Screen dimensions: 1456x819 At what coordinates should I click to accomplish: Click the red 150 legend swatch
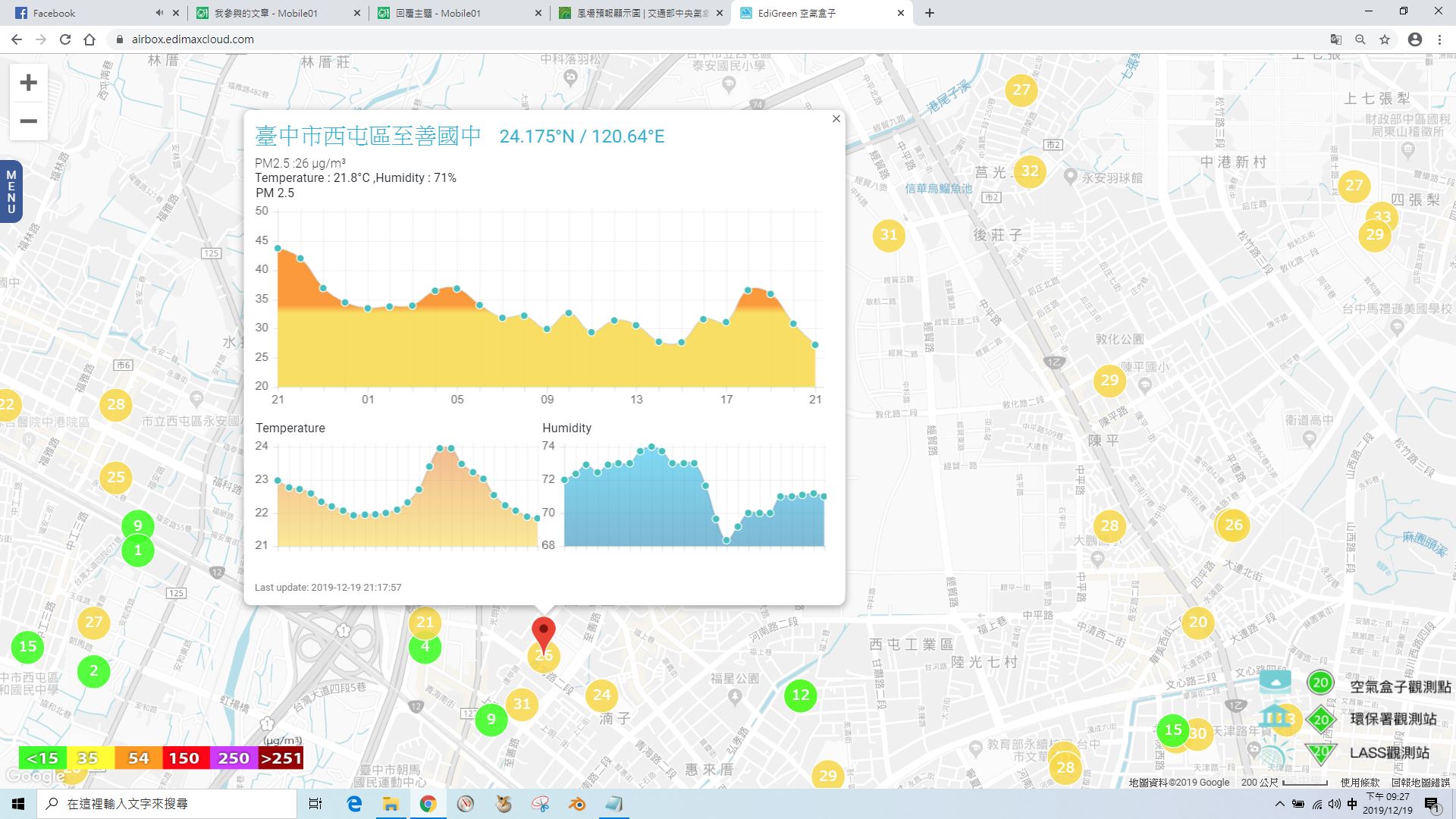point(184,758)
